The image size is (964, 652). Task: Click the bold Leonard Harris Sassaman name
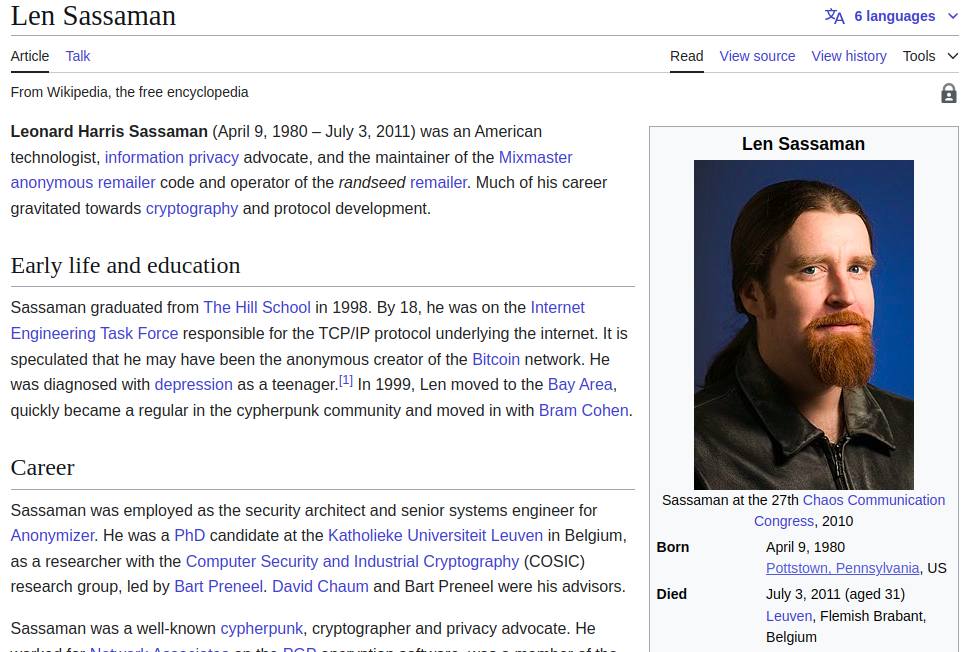(109, 132)
